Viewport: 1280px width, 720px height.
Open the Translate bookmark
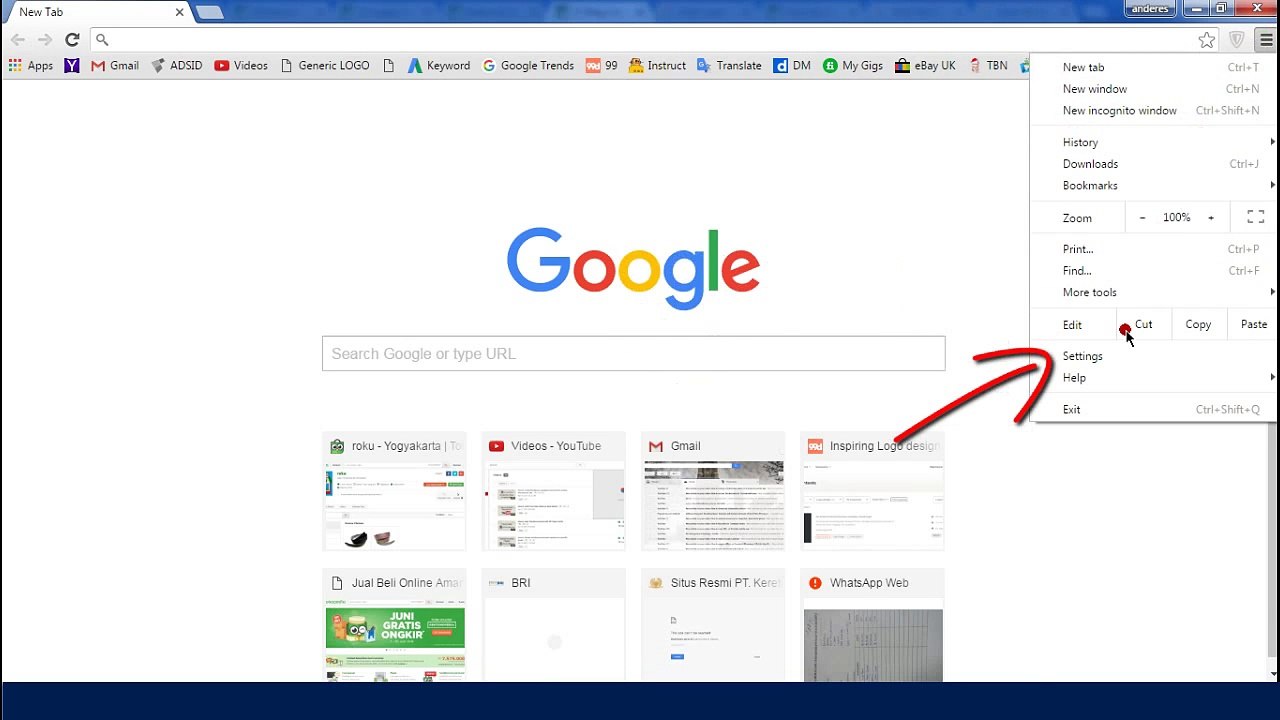point(729,66)
